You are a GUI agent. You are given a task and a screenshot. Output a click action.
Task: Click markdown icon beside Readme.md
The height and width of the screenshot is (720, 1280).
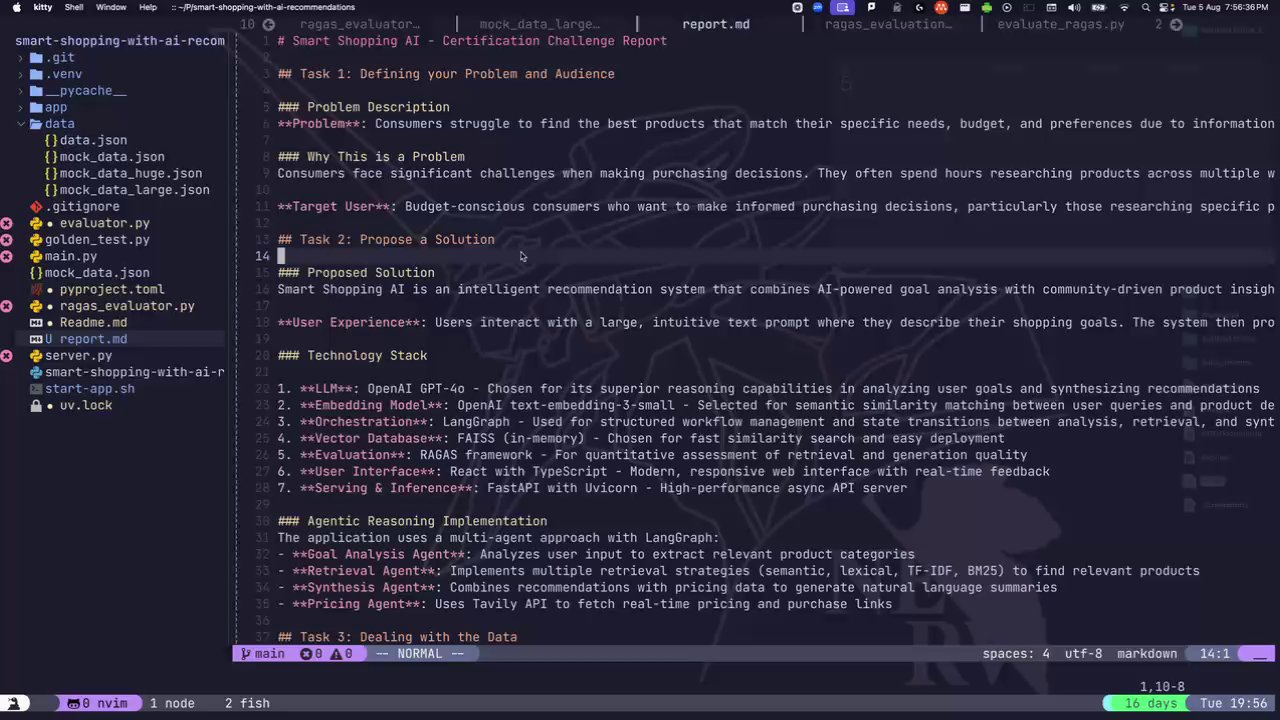[36, 323]
